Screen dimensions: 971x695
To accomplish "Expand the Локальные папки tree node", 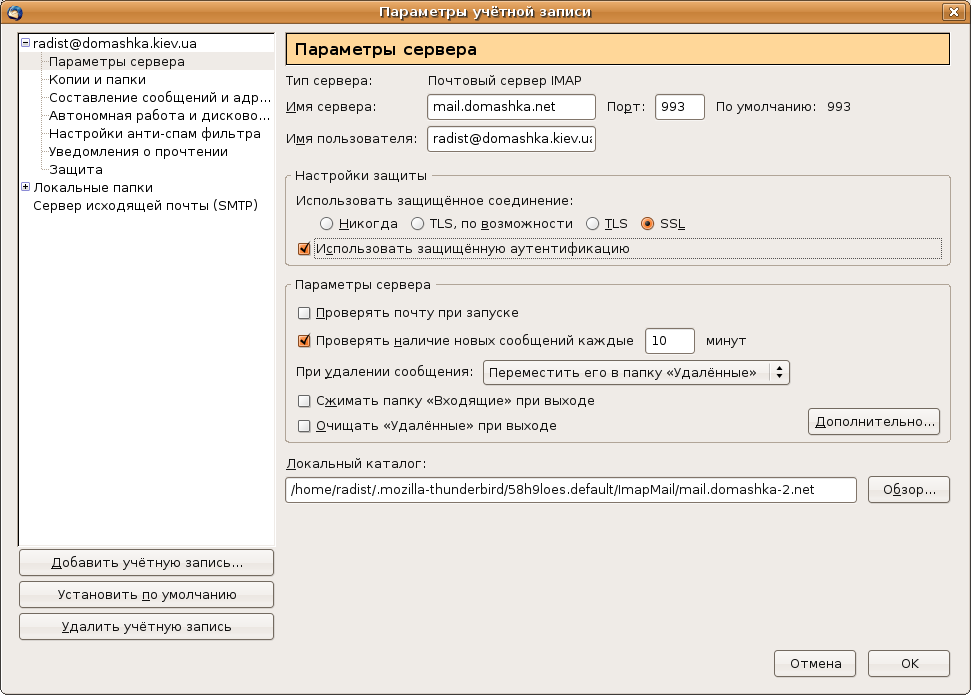I will coord(25,187).
